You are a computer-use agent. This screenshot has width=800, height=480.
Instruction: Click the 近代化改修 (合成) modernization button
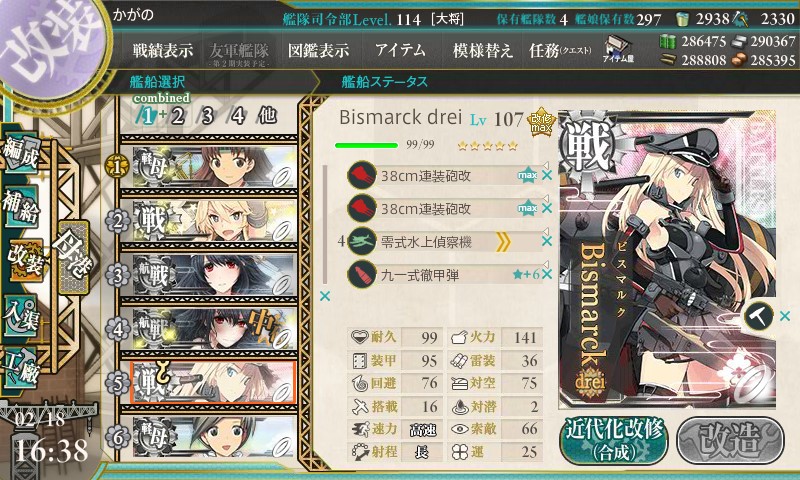tap(614, 440)
